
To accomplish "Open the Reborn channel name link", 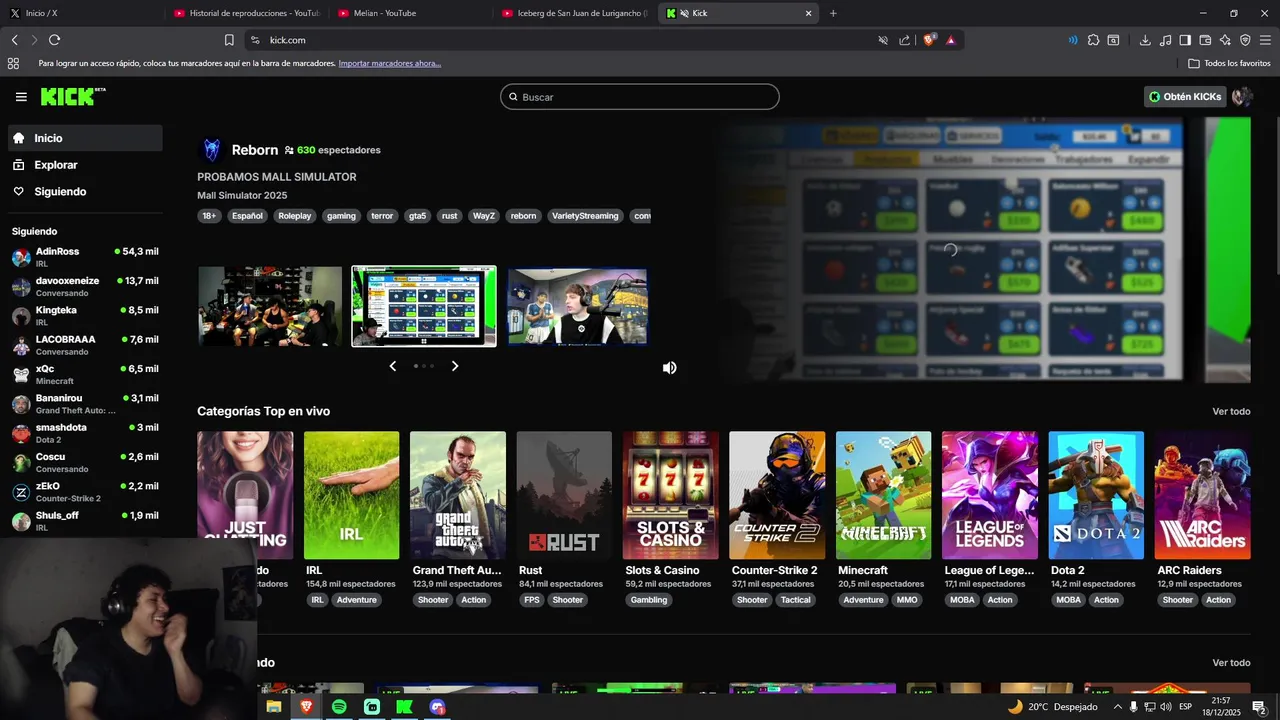I will point(255,150).
